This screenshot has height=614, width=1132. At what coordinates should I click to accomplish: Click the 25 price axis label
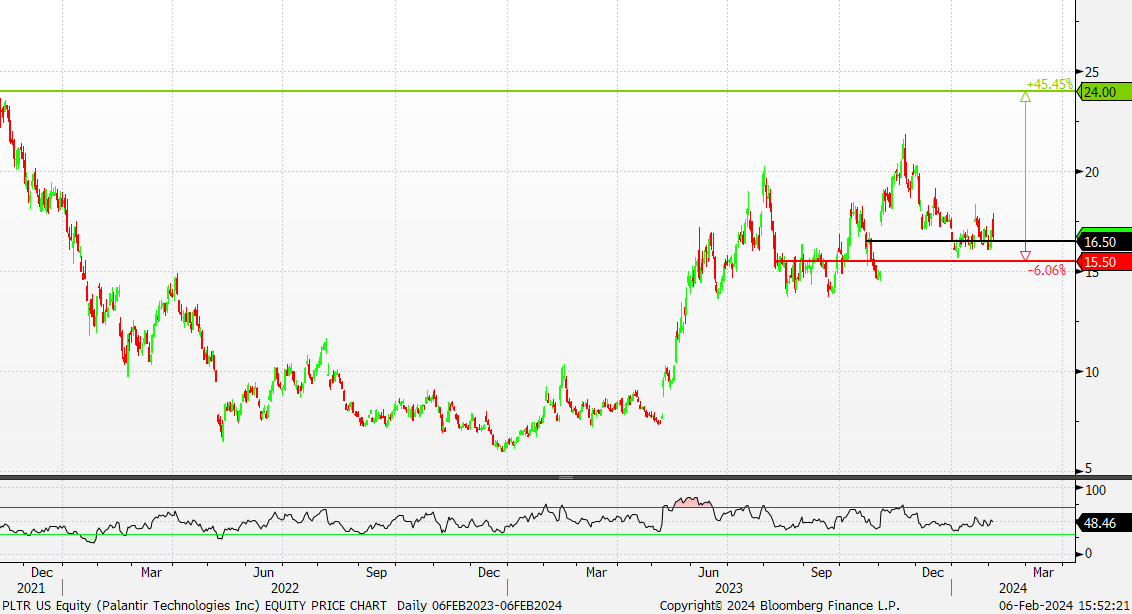pyautogui.click(x=1092, y=72)
